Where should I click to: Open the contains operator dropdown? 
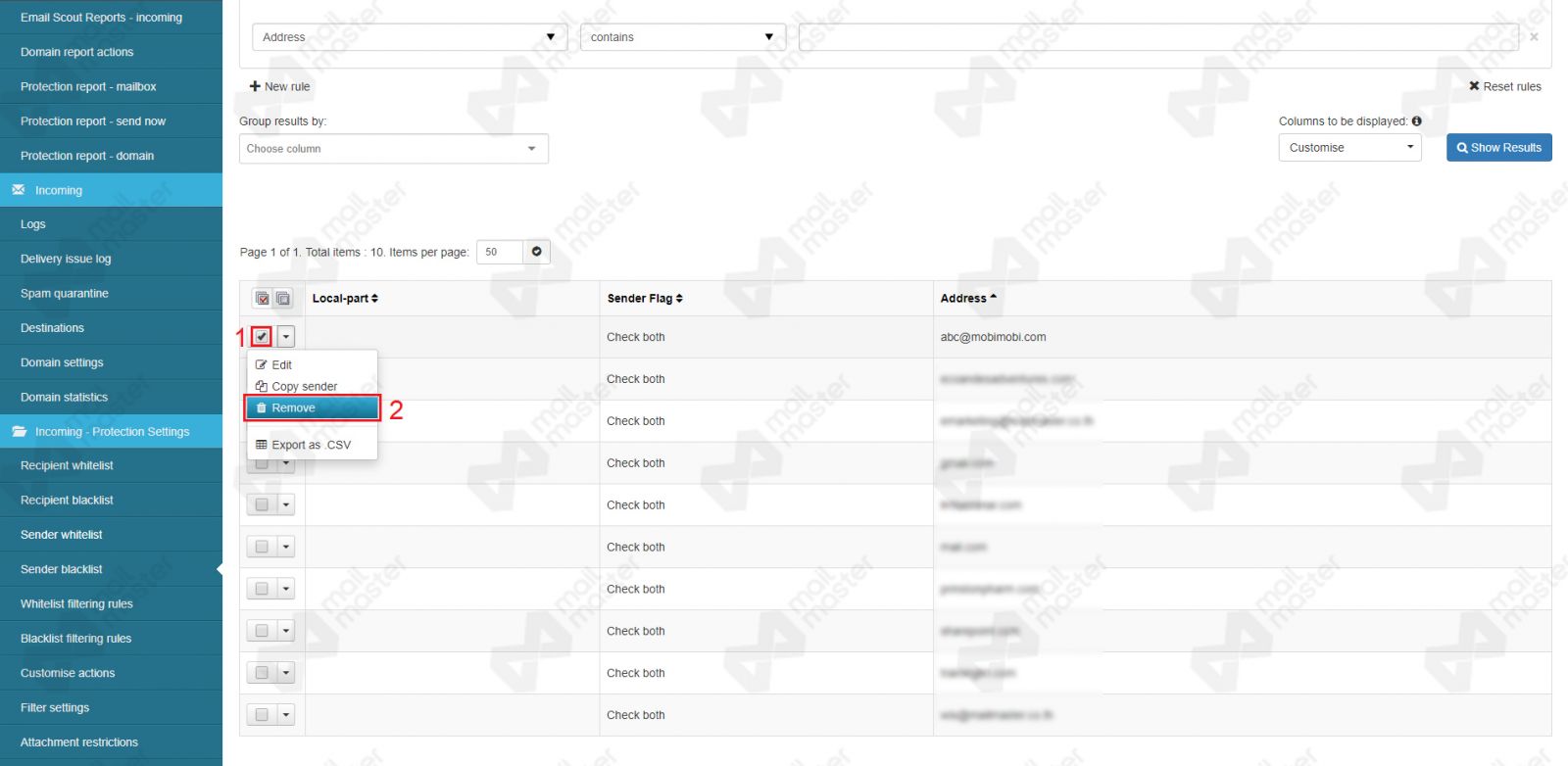click(x=682, y=37)
